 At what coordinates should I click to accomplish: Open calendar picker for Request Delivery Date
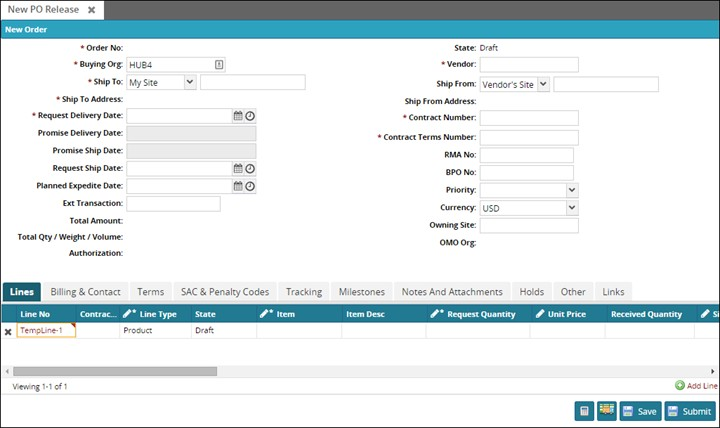239,116
